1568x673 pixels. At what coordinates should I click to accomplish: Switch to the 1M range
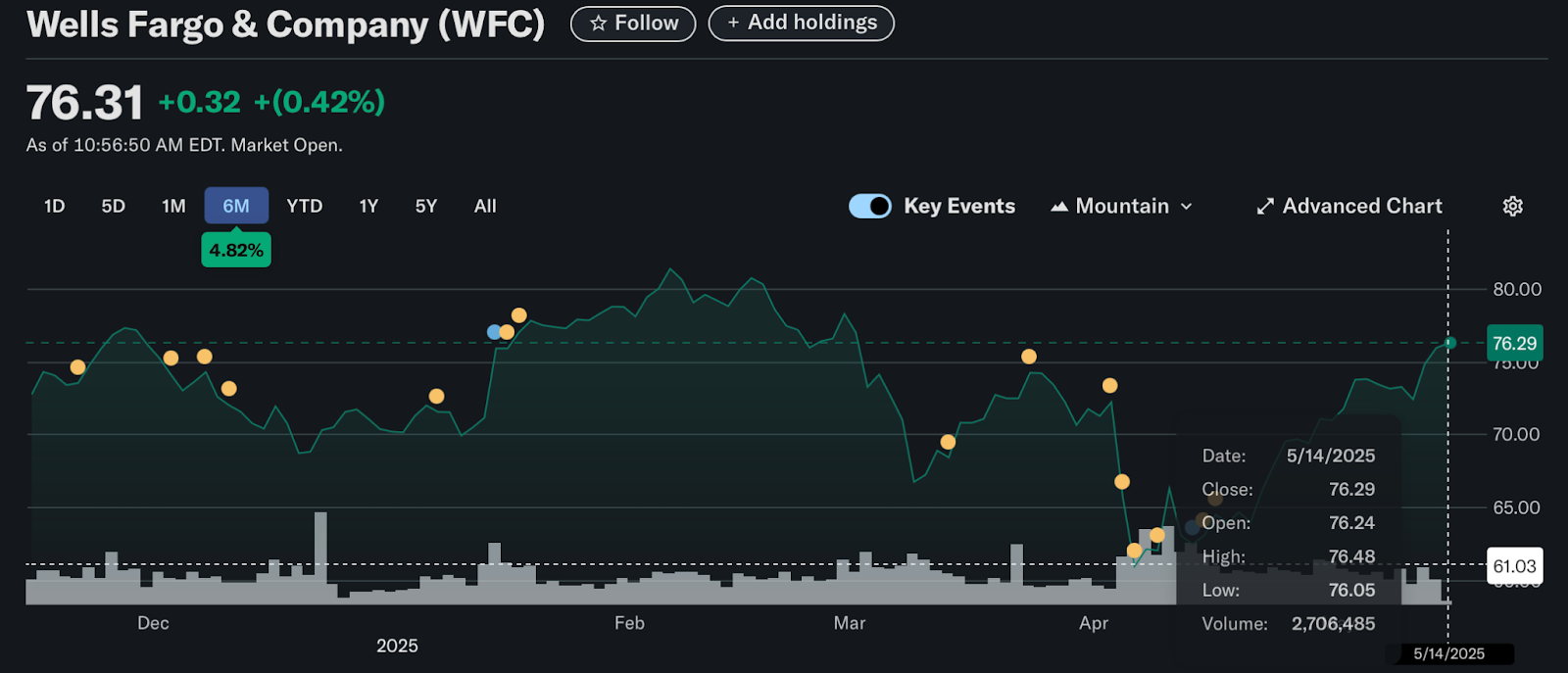pyautogui.click(x=173, y=206)
